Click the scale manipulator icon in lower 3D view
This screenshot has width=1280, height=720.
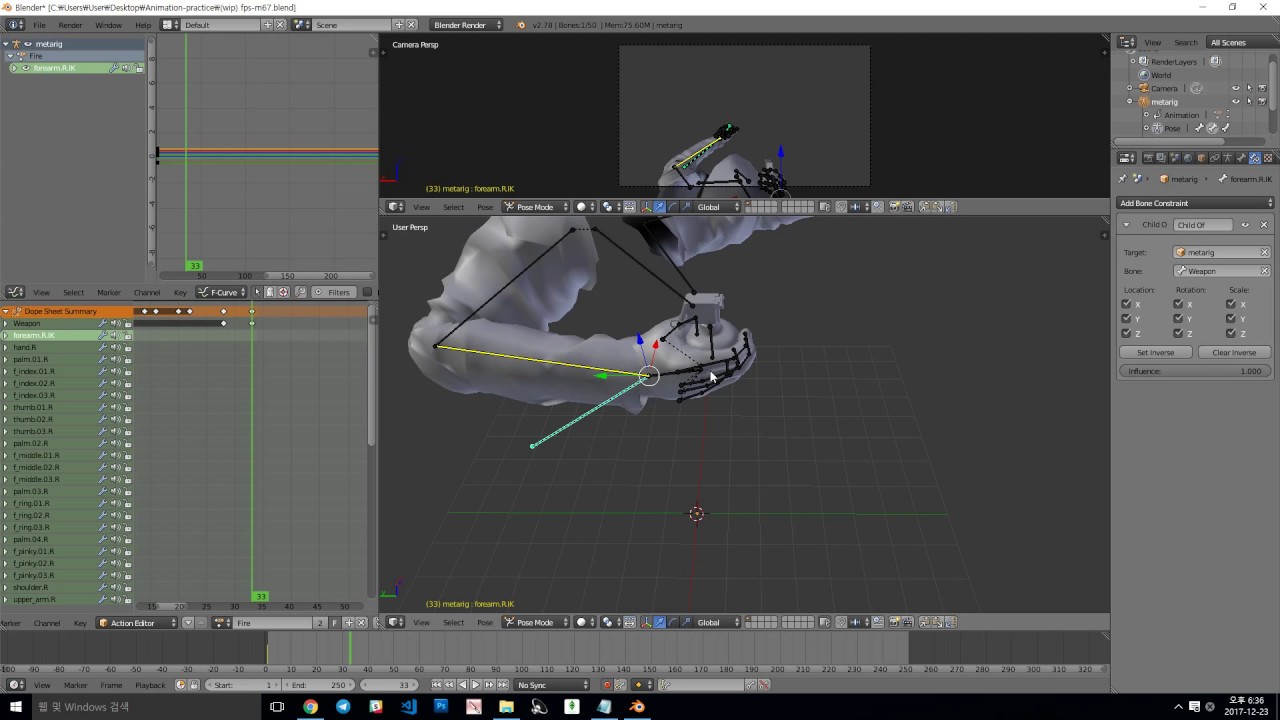coord(687,622)
